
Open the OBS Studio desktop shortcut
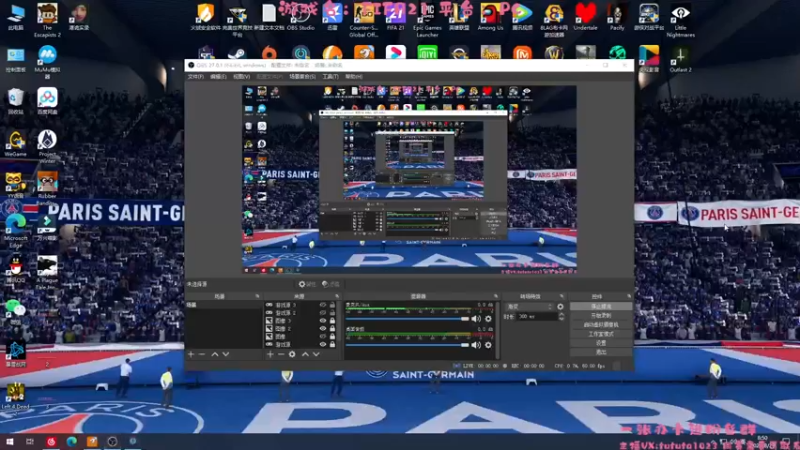pyautogui.click(x=301, y=18)
